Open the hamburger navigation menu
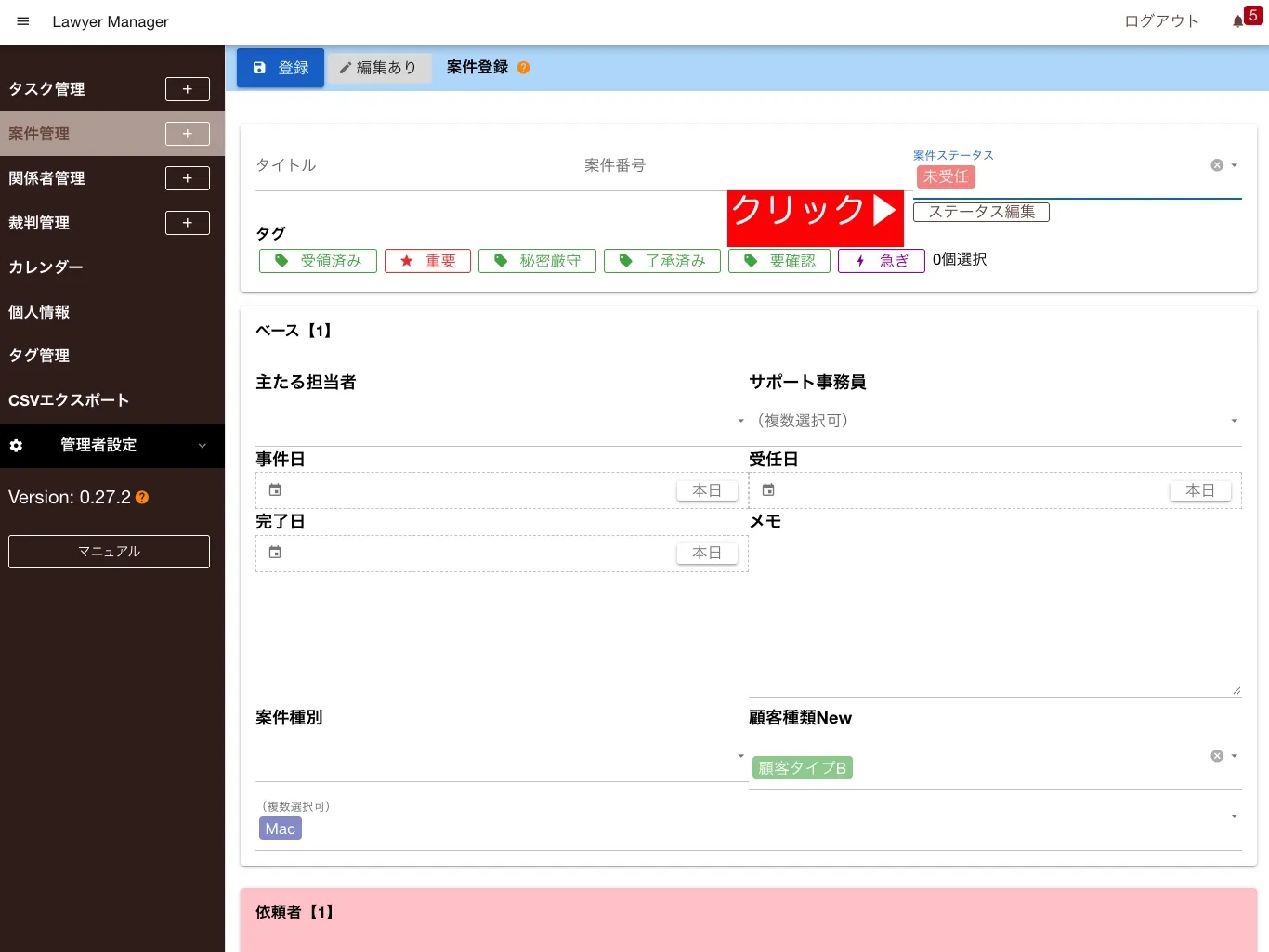The width and height of the screenshot is (1269, 952). pos(23,21)
